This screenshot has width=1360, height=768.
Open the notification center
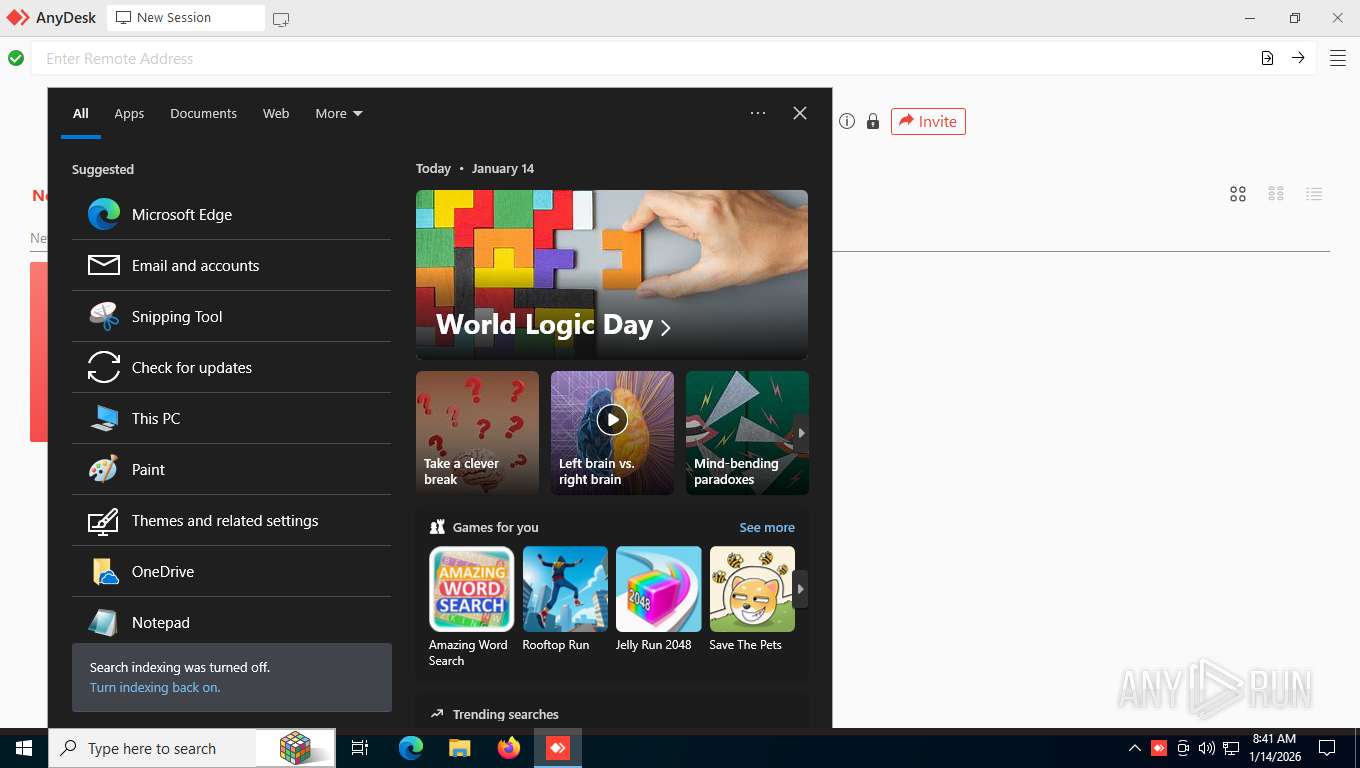click(1327, 748)
